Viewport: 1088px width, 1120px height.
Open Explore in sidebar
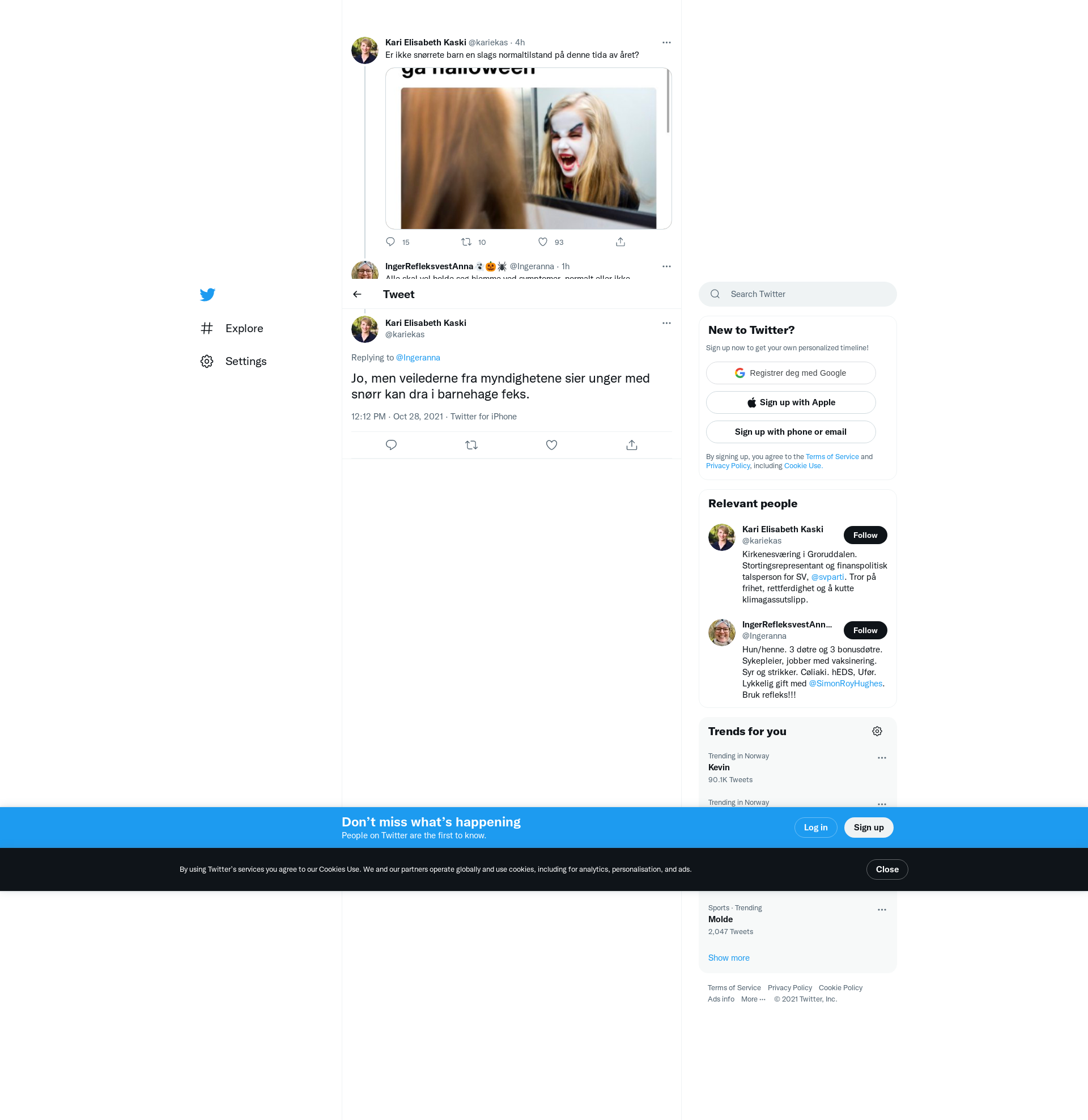[244, 329]
